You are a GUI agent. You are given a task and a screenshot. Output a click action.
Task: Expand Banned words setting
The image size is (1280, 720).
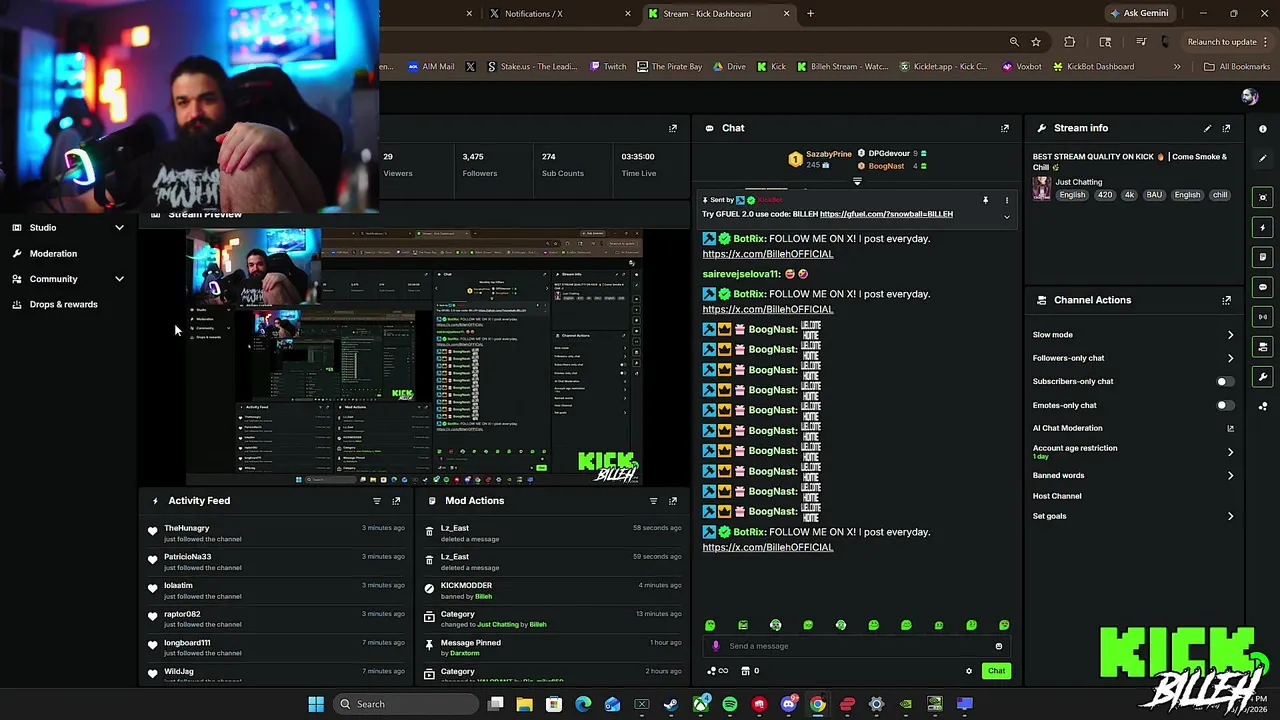tap(1230, 476)
